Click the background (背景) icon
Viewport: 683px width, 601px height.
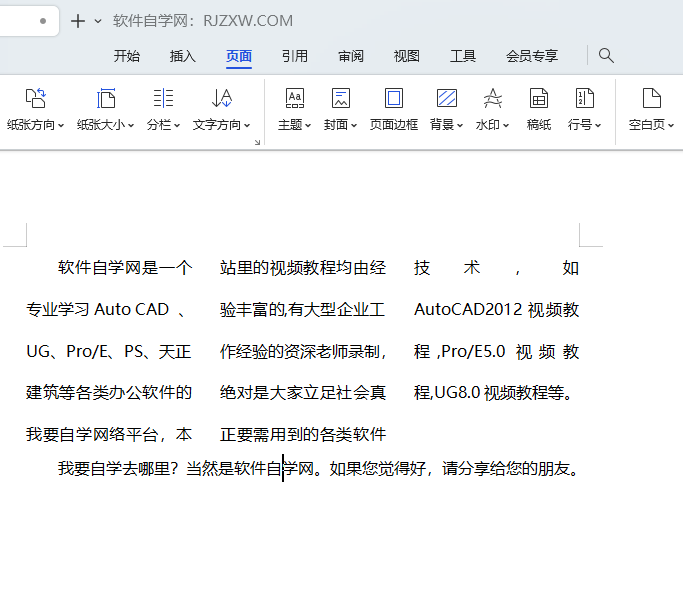point(447,98)
